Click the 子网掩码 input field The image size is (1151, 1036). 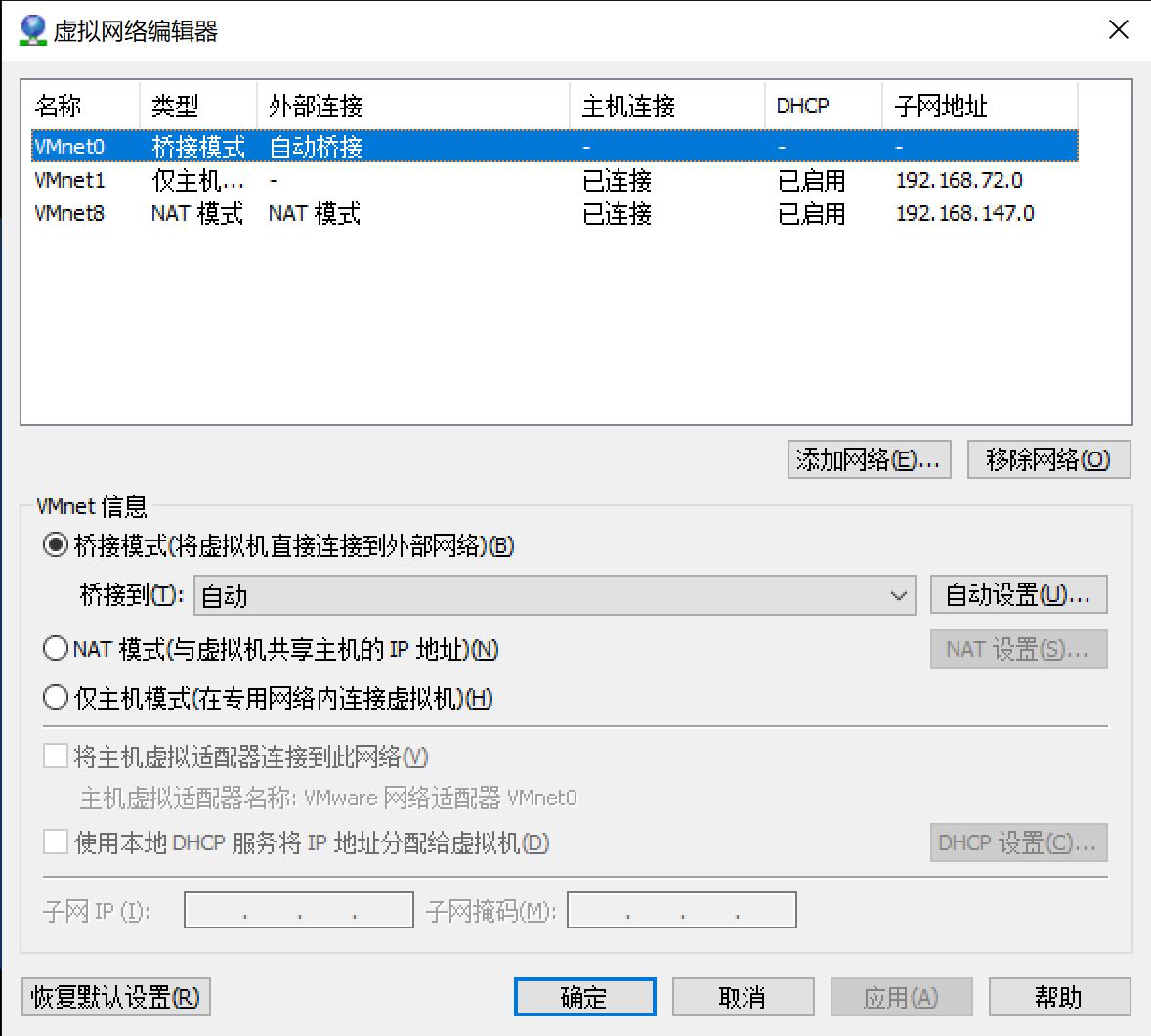(x=682, y=909)
